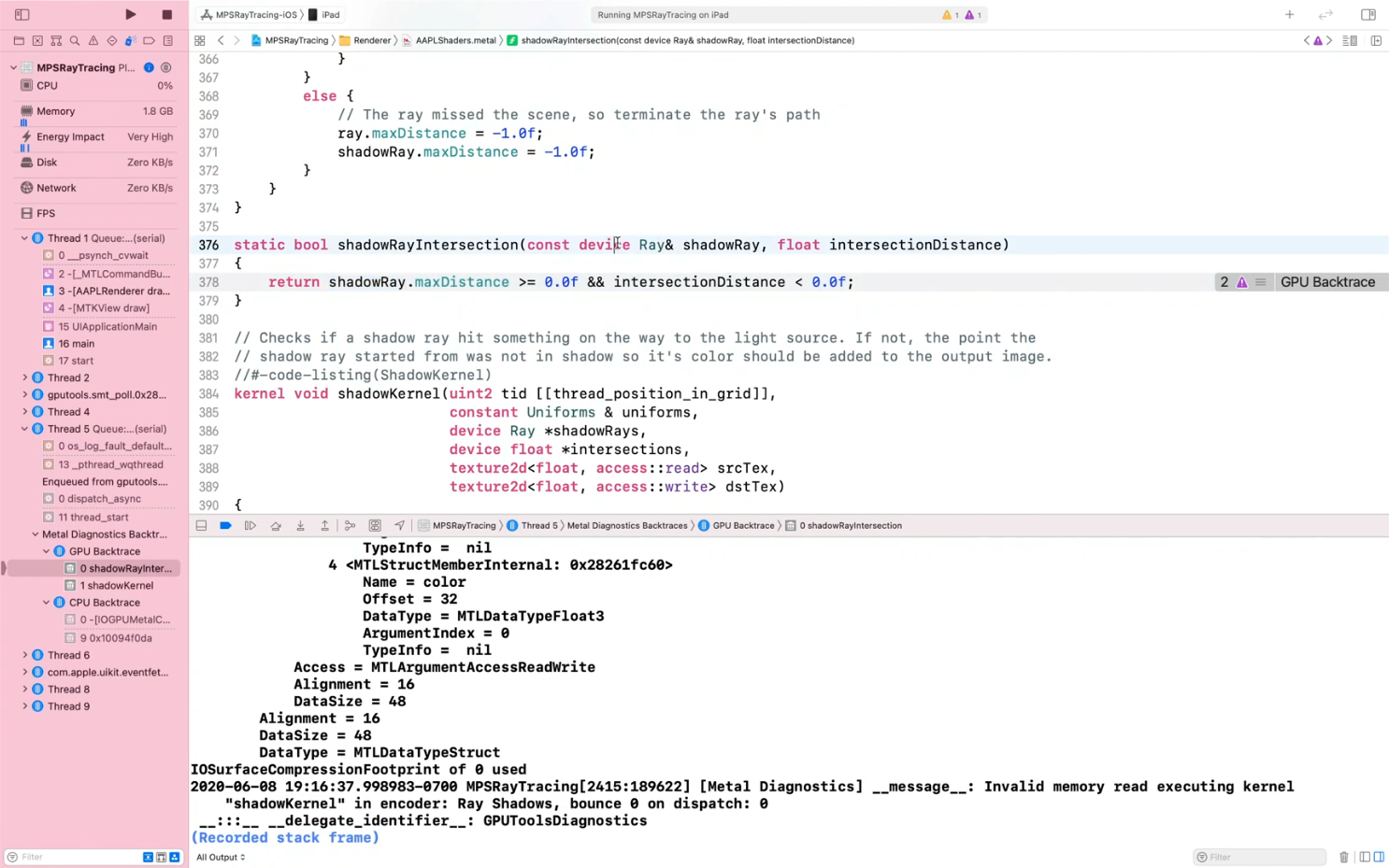Viewport: 1389px width, 868px height.
Task: Collapse Metal Diagnostics Backtraces group
Action: [x=36, y=534]
